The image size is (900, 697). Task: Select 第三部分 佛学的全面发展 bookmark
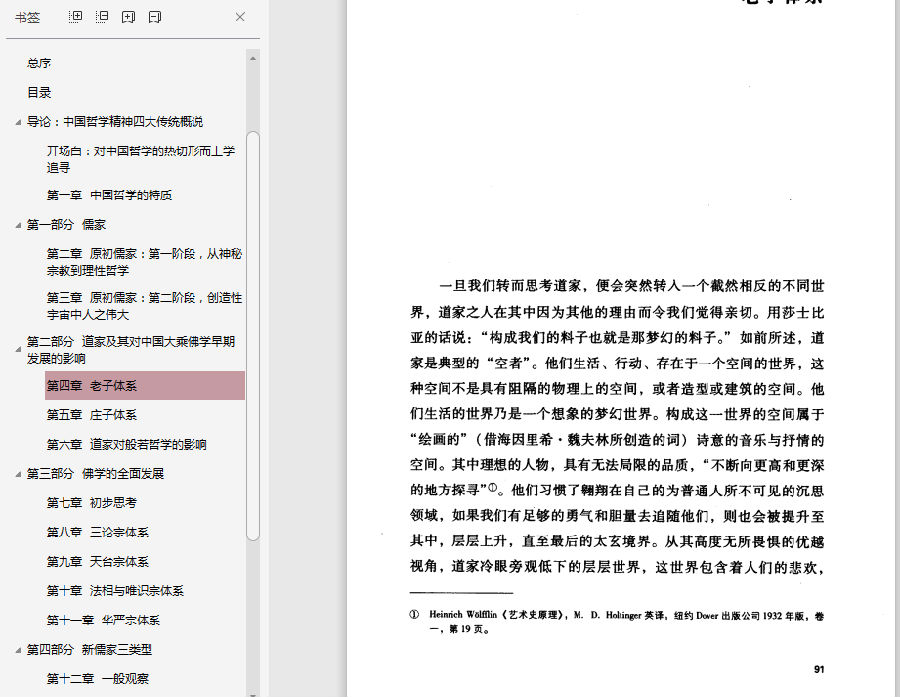(x=95, y=474)
